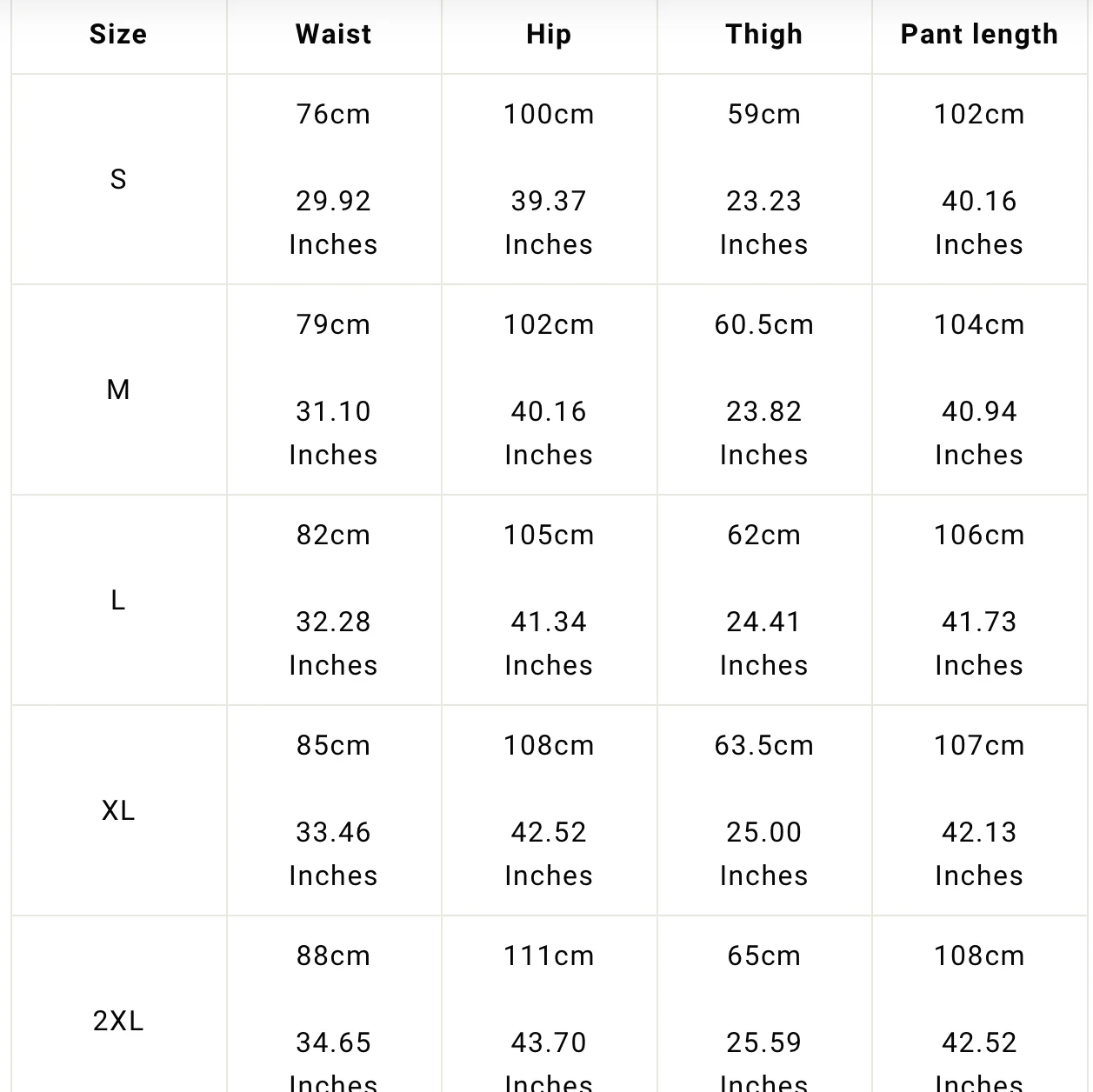Click the 82cm waist value

click(x=333, y=536)
